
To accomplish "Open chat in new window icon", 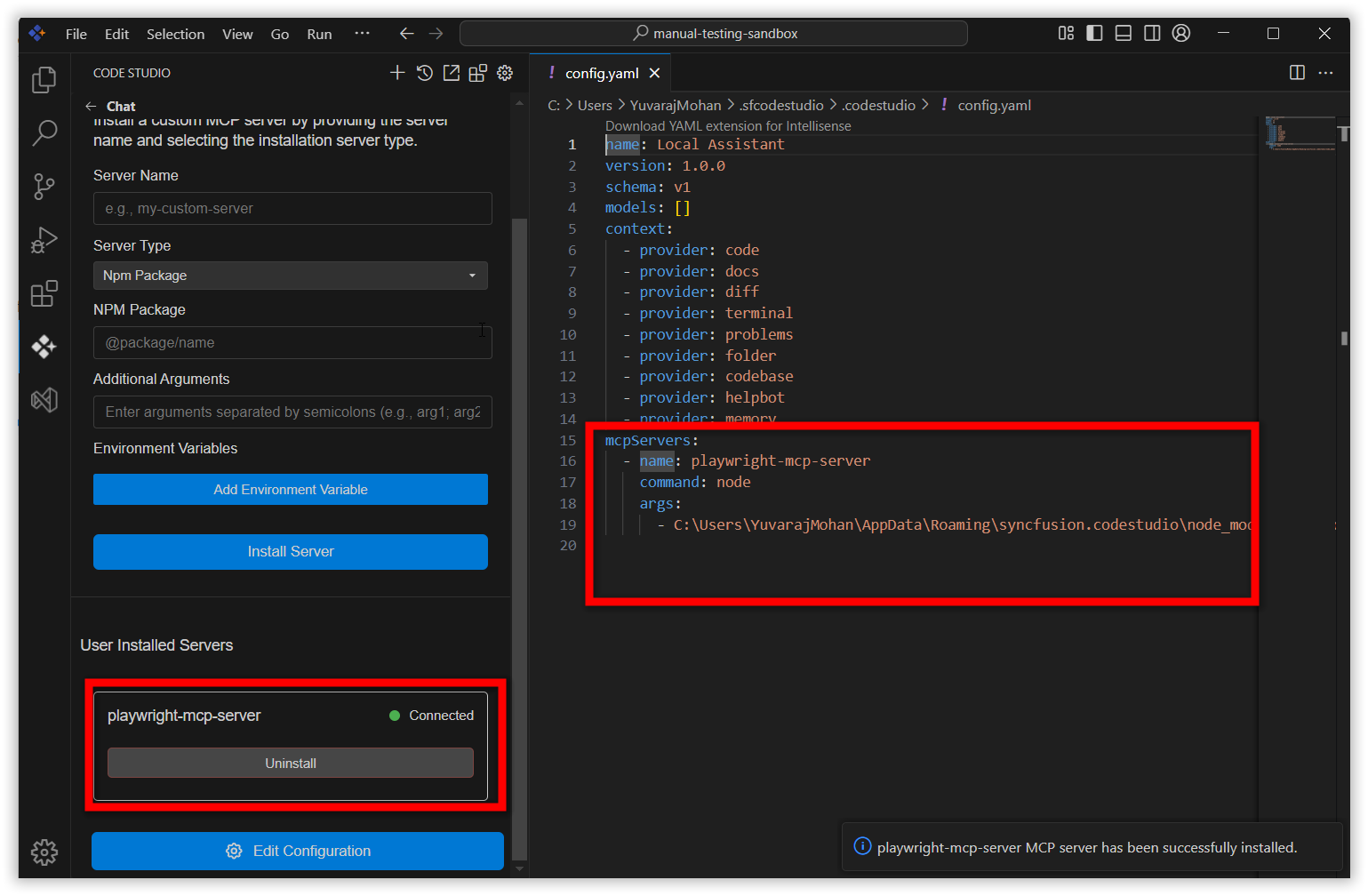I will (x=452, y=73).
